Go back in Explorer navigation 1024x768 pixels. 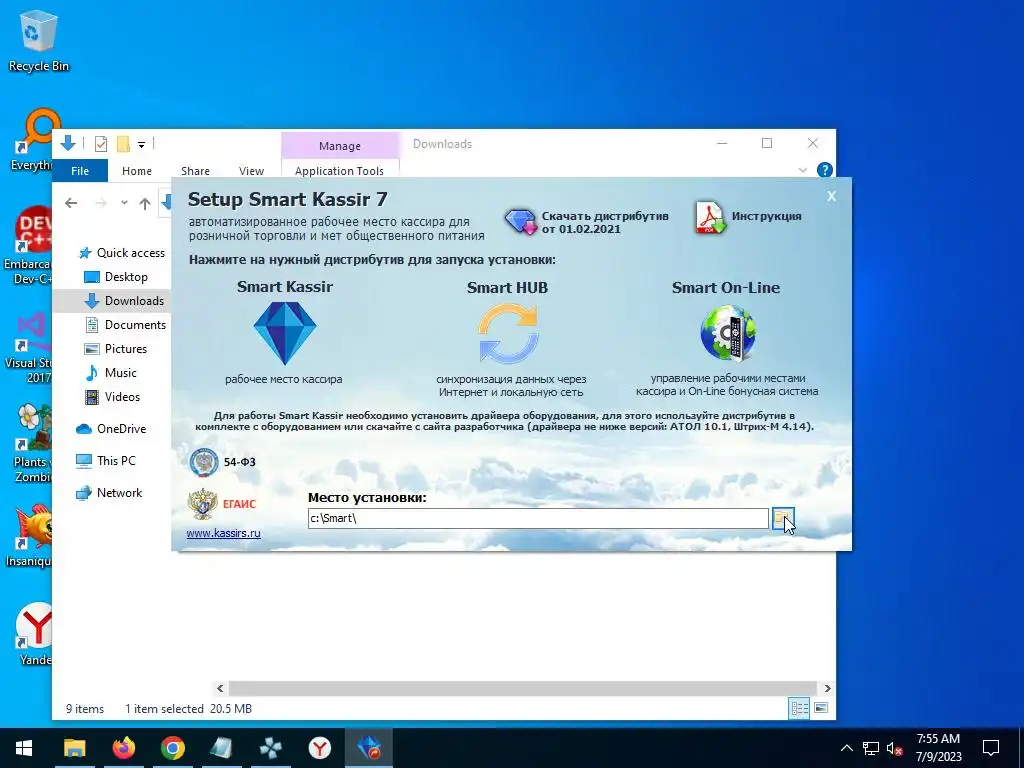point(71,203)
